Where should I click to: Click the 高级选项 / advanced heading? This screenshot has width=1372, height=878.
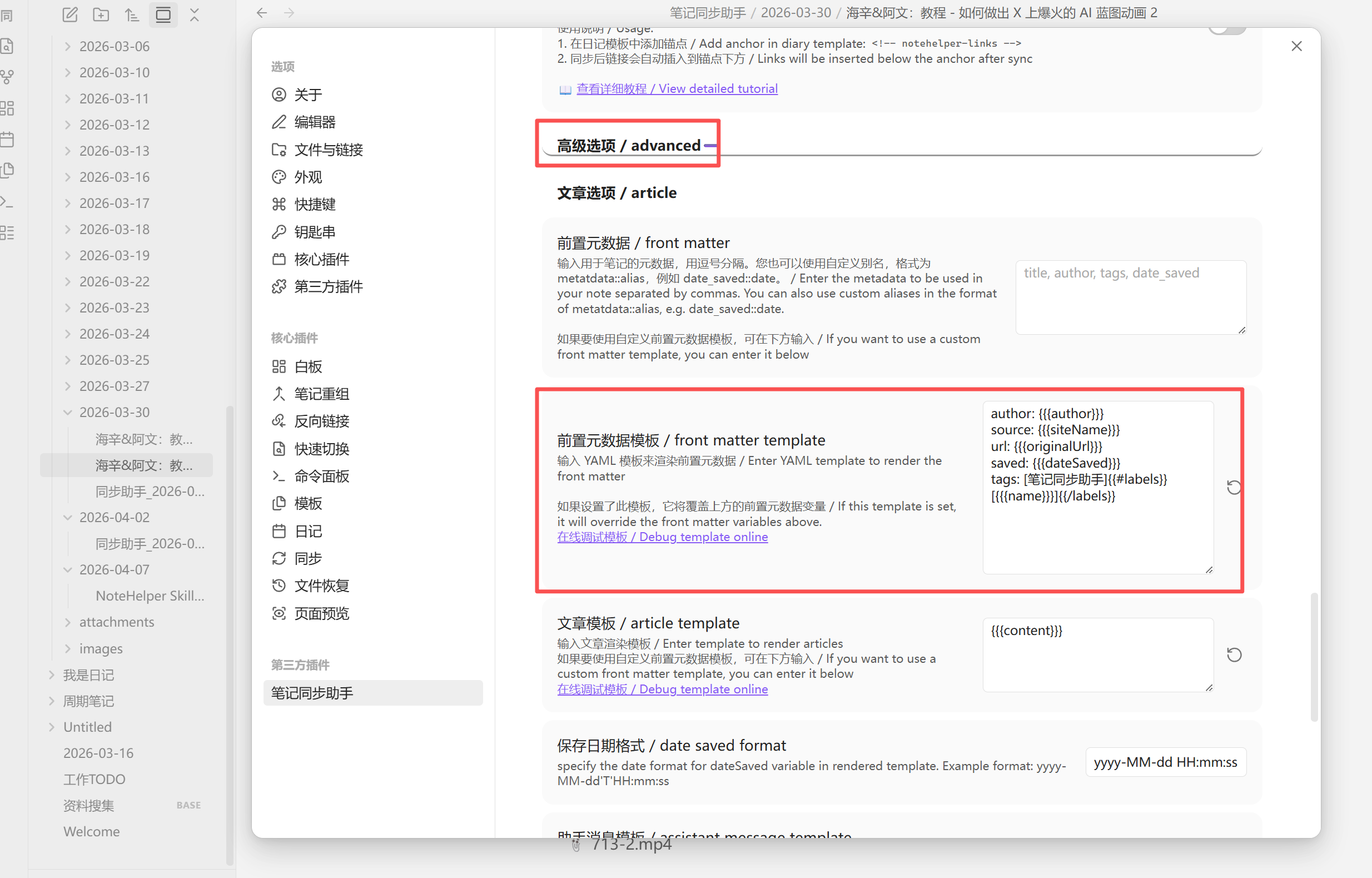click(629, 145)
